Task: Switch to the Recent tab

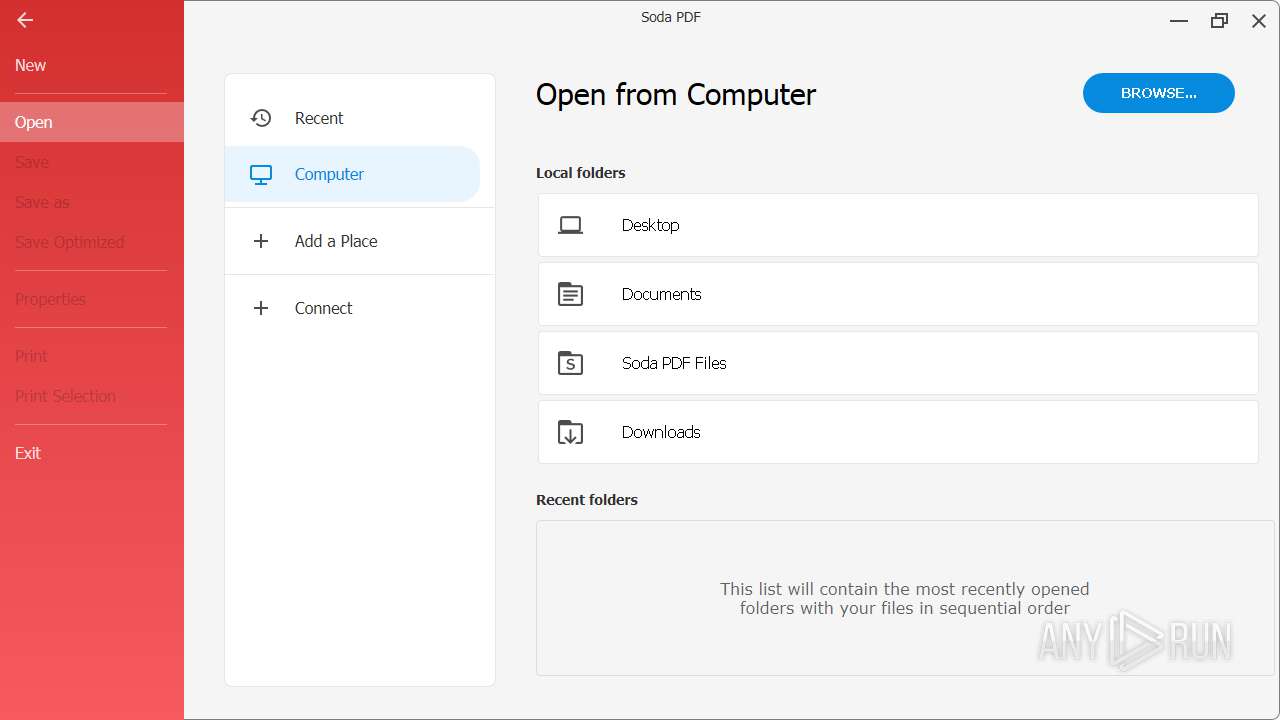Action: click(352, 118)
